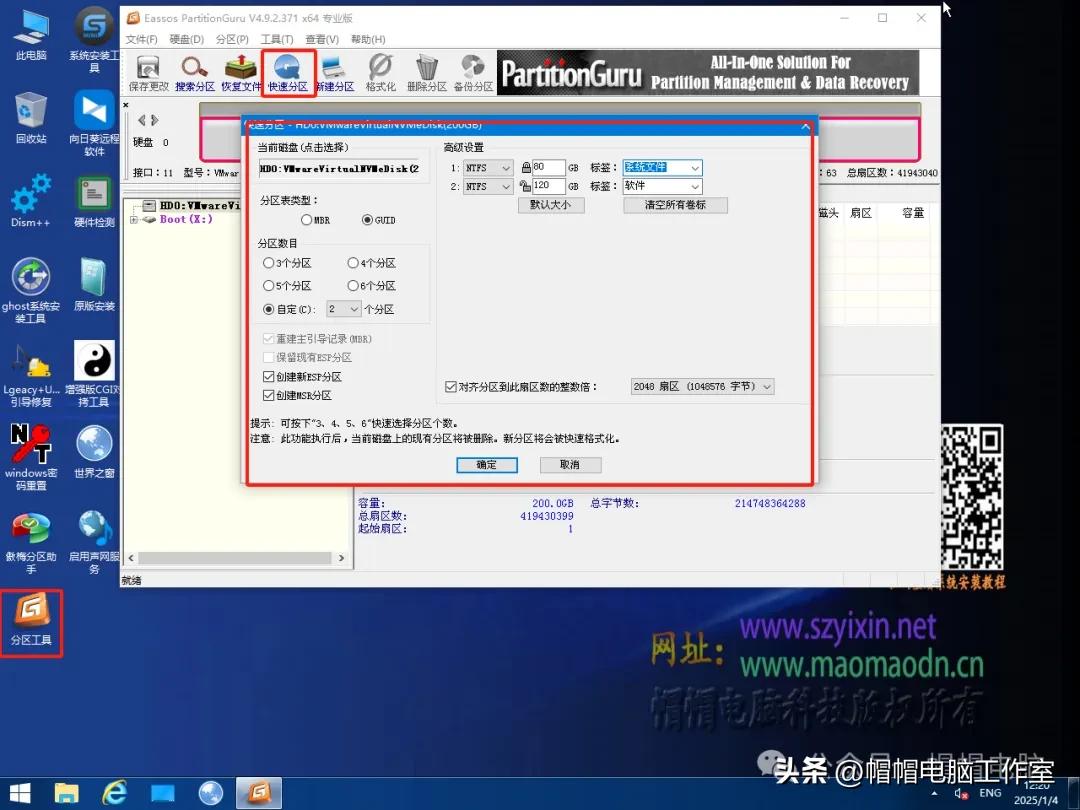Open the Dism++ desktop shortcut
Screen dimensions: 1080x810
(x=31, y=199)
